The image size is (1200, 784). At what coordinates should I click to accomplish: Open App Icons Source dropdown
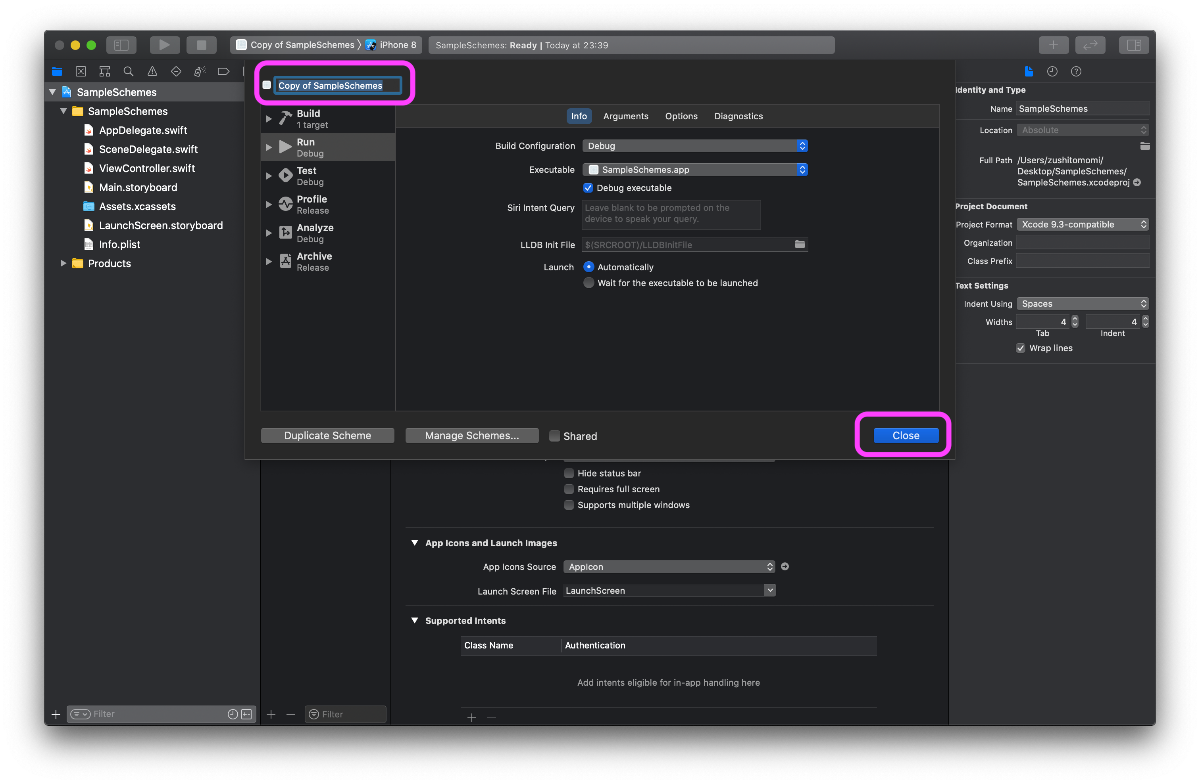670,567
